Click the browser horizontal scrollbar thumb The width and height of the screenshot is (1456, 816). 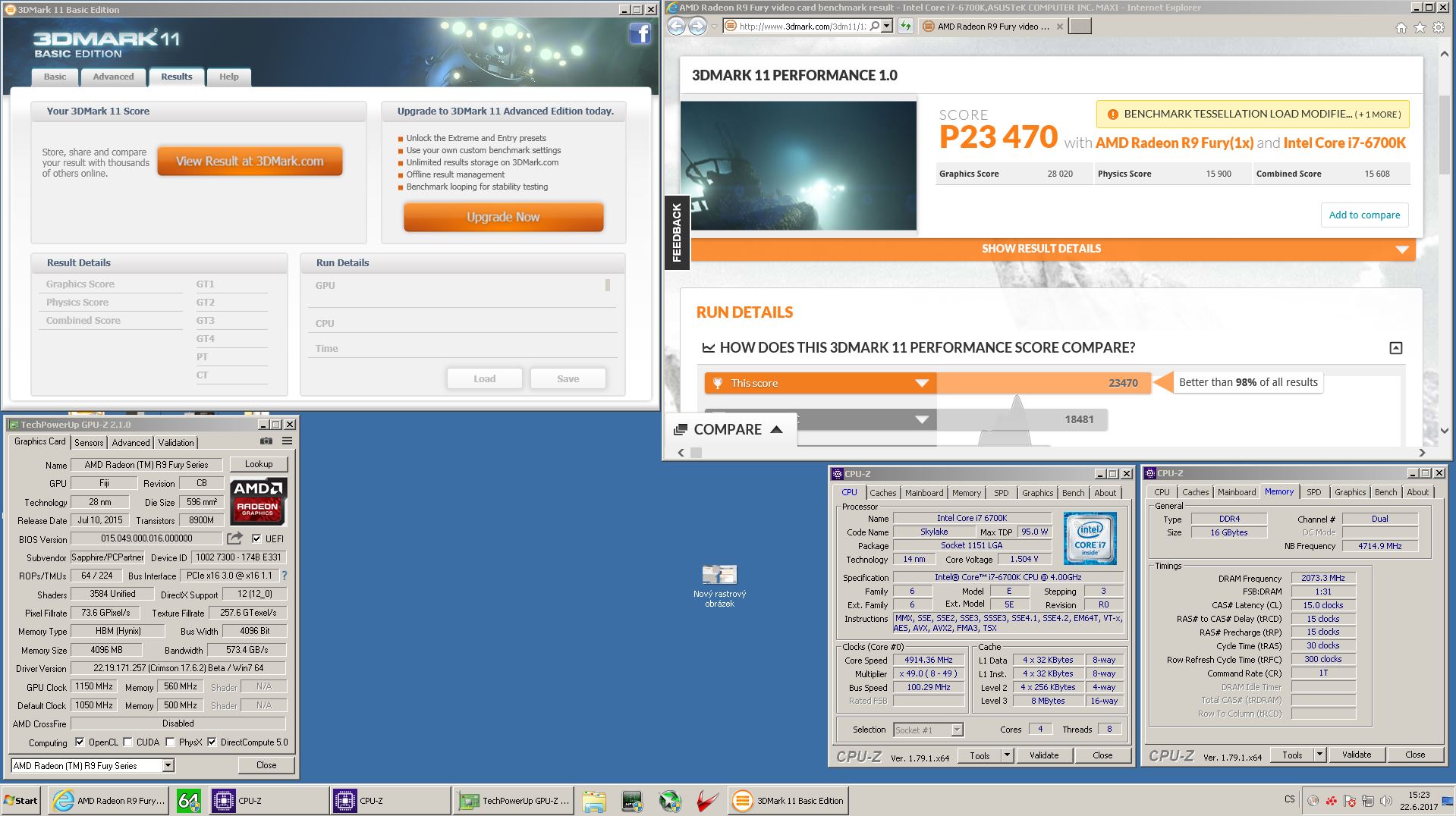(696, 453)
